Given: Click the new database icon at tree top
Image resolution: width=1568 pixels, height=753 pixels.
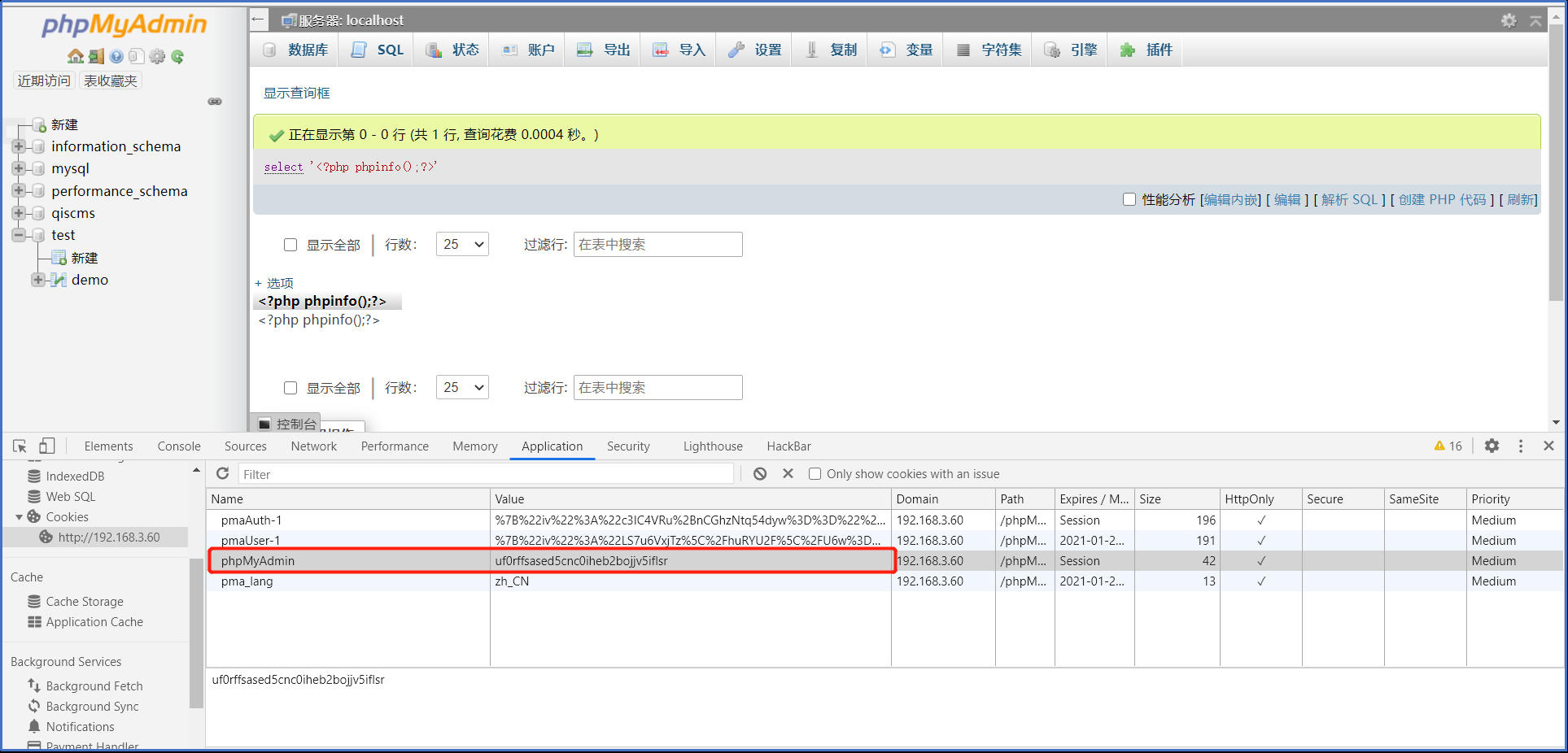Looking at the screenshot, I should click(38, 124).
